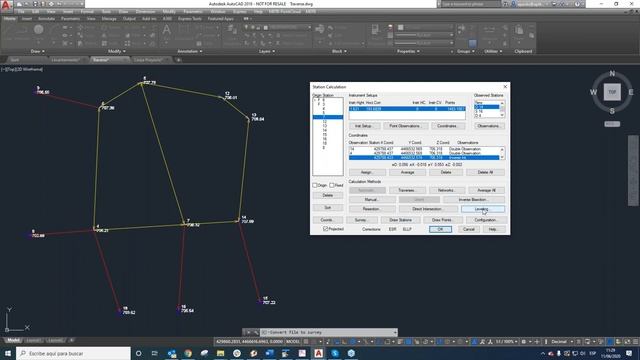Expand the Draw panel dropdown
Viewport: 640px width, 360px height.
coord(38,51)
